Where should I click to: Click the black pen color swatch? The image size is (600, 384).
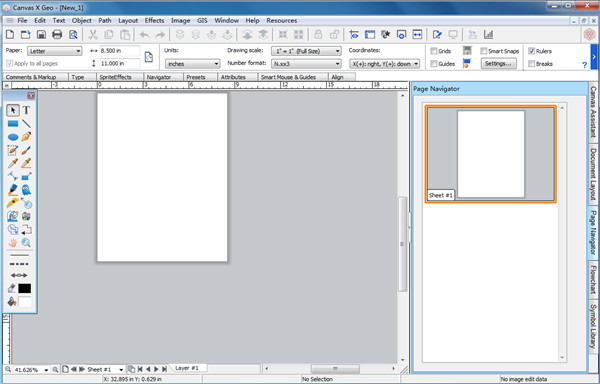pyautogui.click(x=24, y=288)
